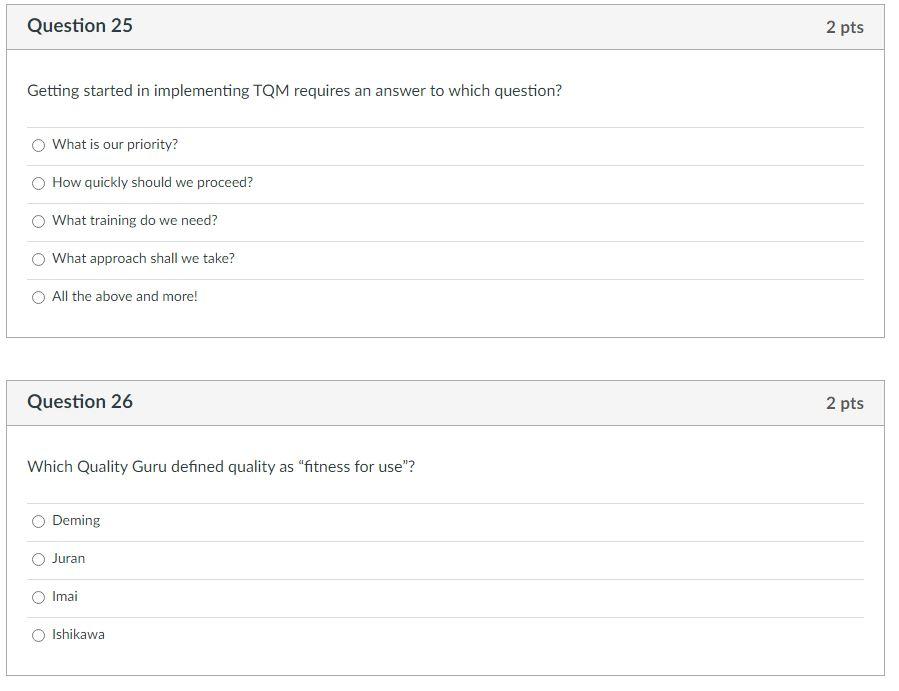
Task: Click the Question 25 header
Action: 80,26
